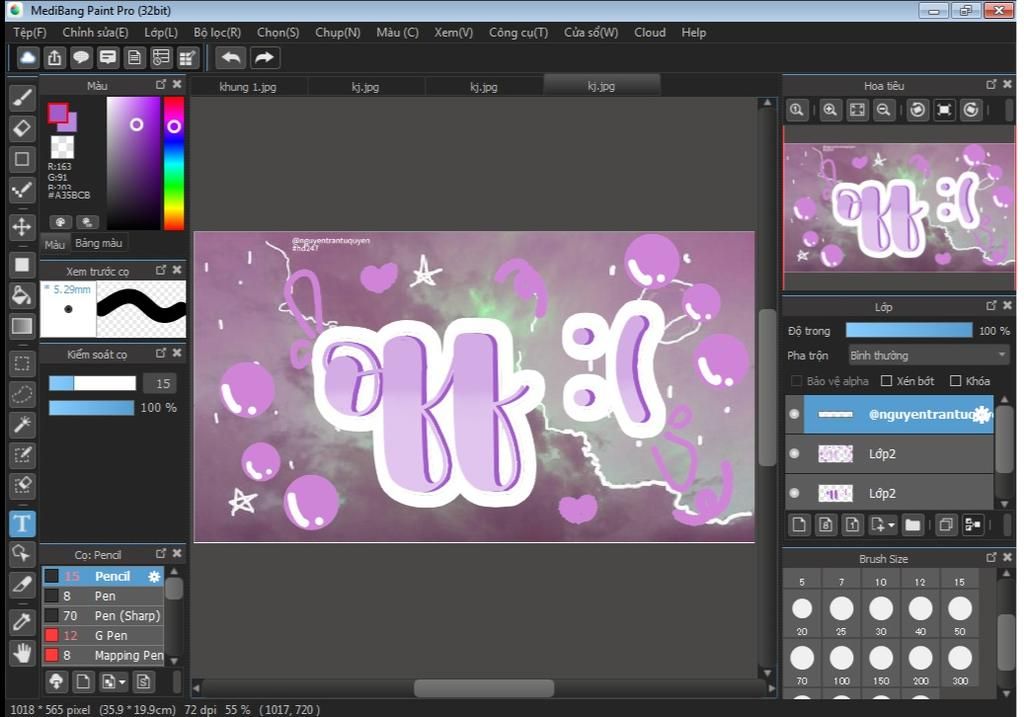
Task: Open the Bộ lọc(R) menu
Action: click(x=217, y=33)
